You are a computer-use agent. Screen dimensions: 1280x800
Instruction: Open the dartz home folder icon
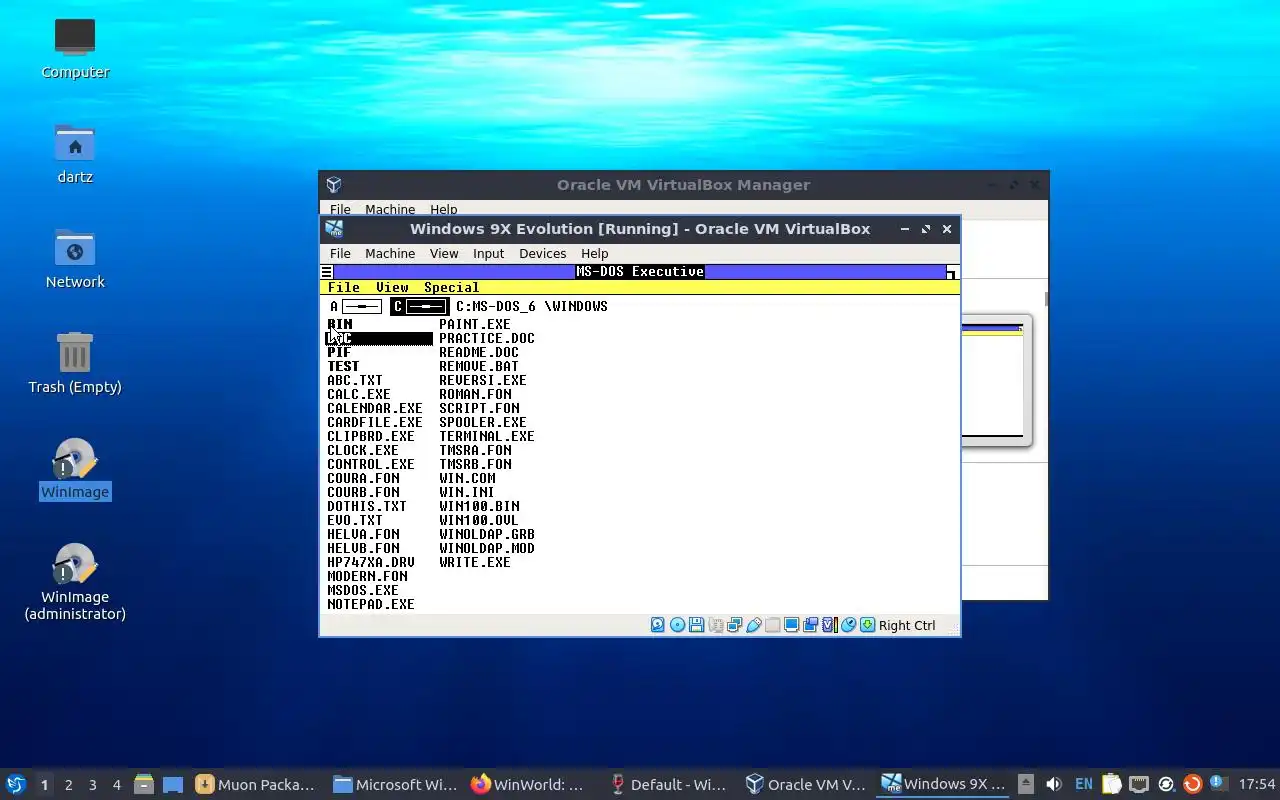point(75,153)
